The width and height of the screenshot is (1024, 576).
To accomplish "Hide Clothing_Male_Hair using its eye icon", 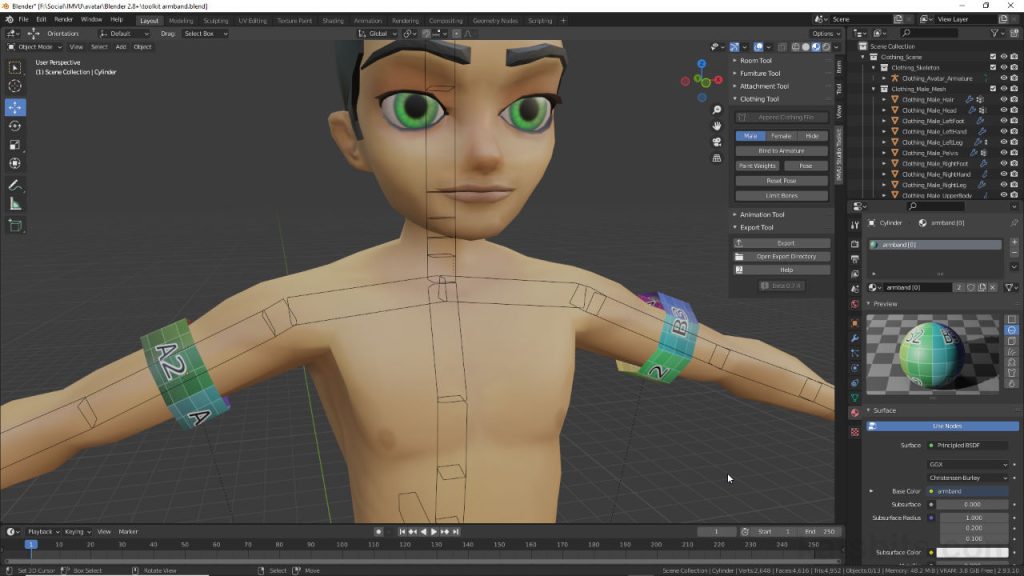I will pyautogui.click(x=1002, y=99).
